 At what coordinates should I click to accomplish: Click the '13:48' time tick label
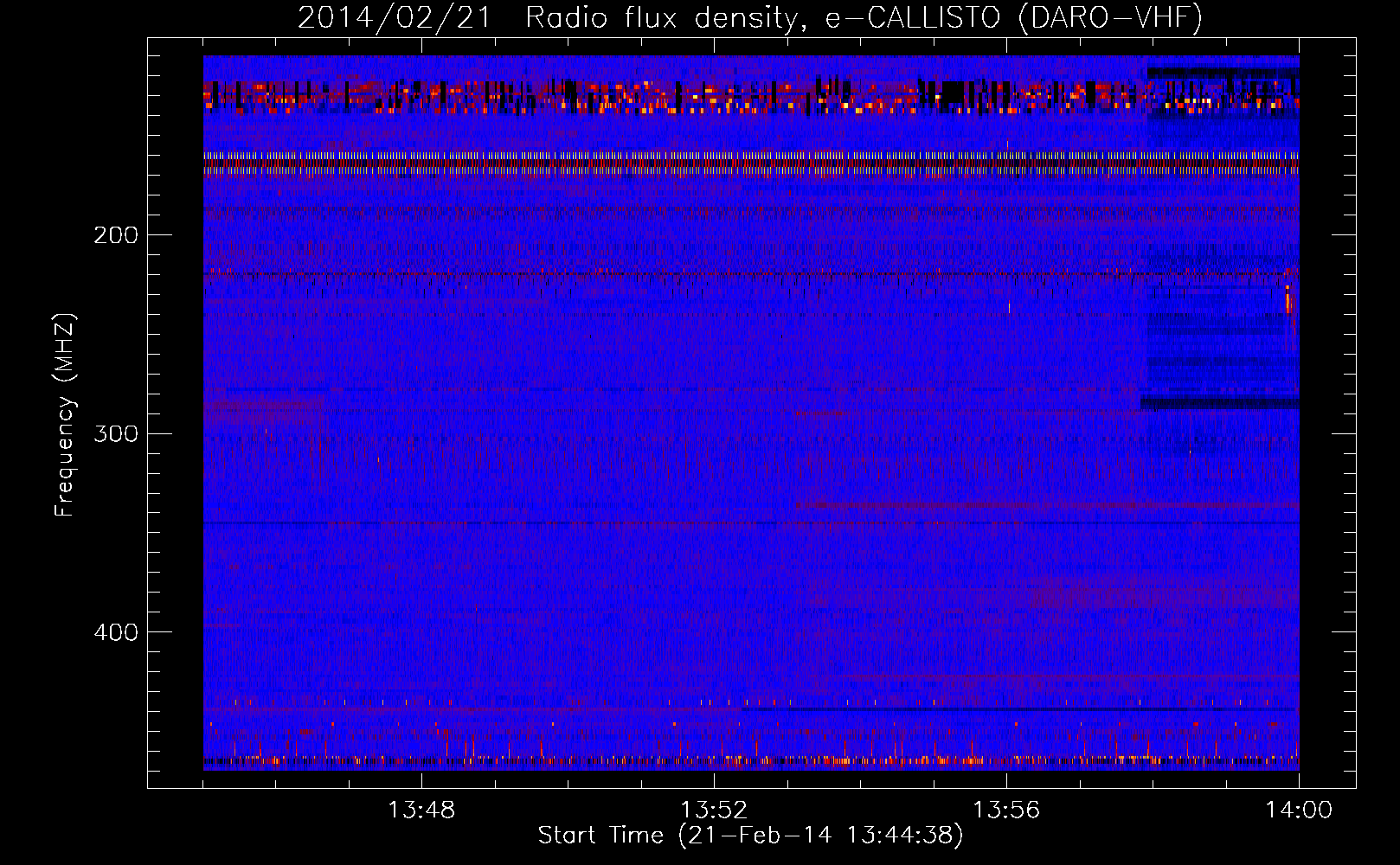point(421,811)
